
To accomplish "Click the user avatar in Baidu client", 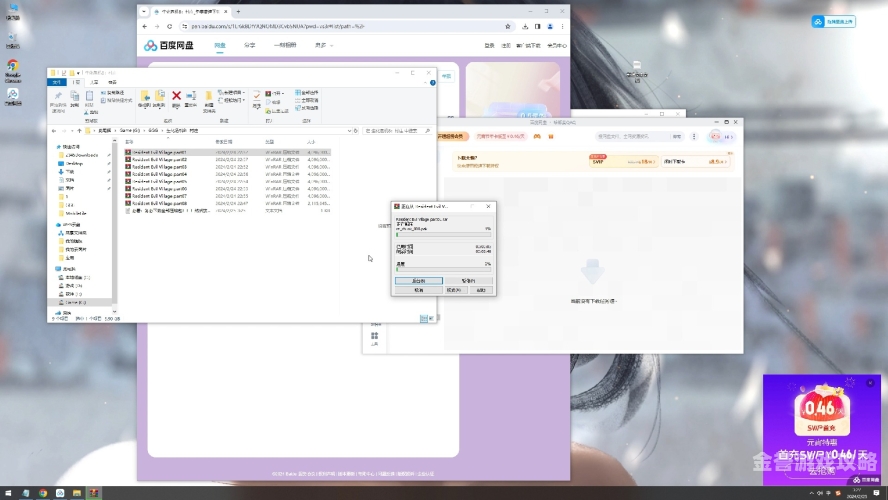I will pyautogui.click(x=715, y=136).
